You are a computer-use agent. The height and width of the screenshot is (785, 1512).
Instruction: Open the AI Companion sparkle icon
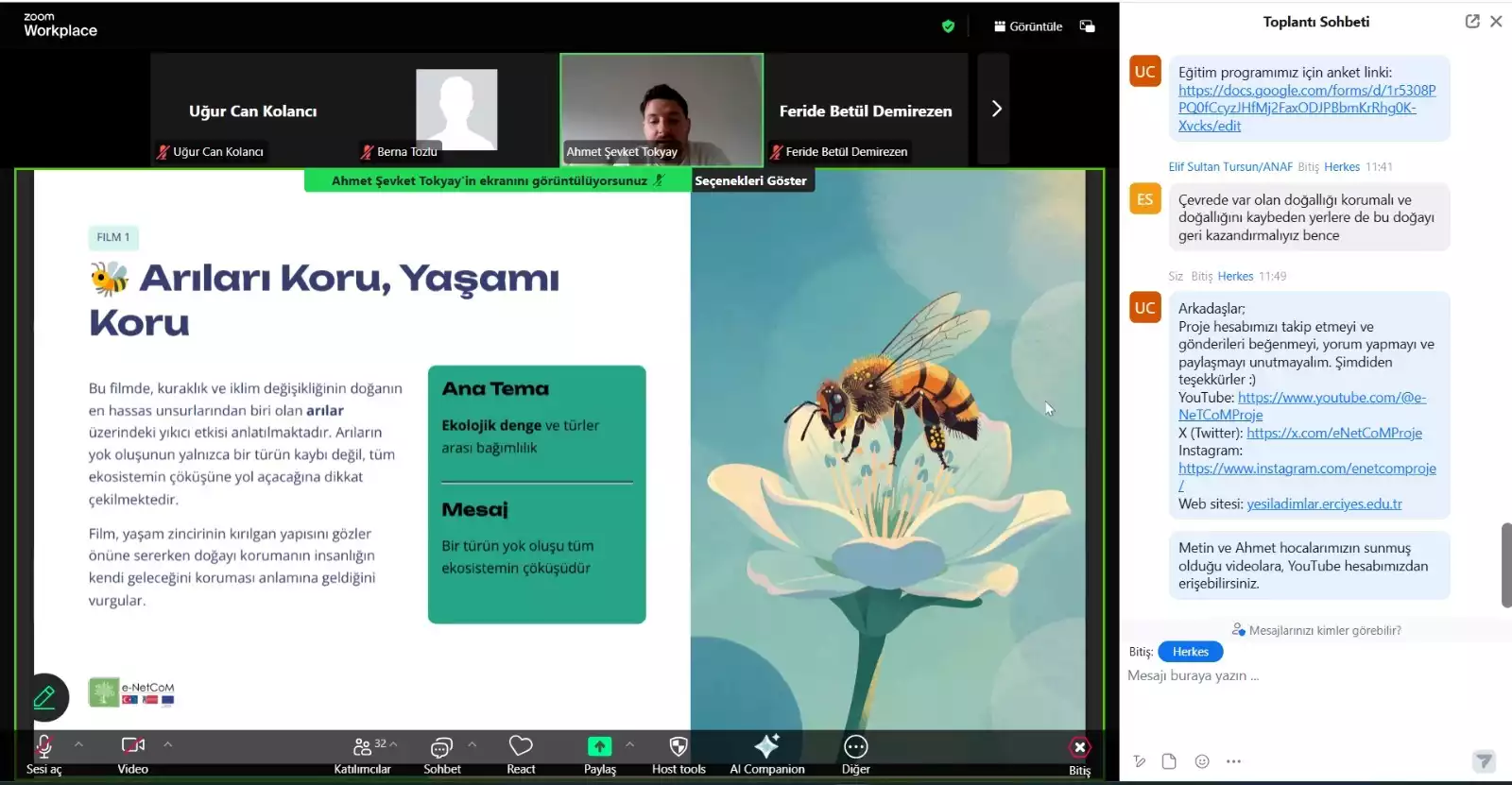click(x=767, y=753)
